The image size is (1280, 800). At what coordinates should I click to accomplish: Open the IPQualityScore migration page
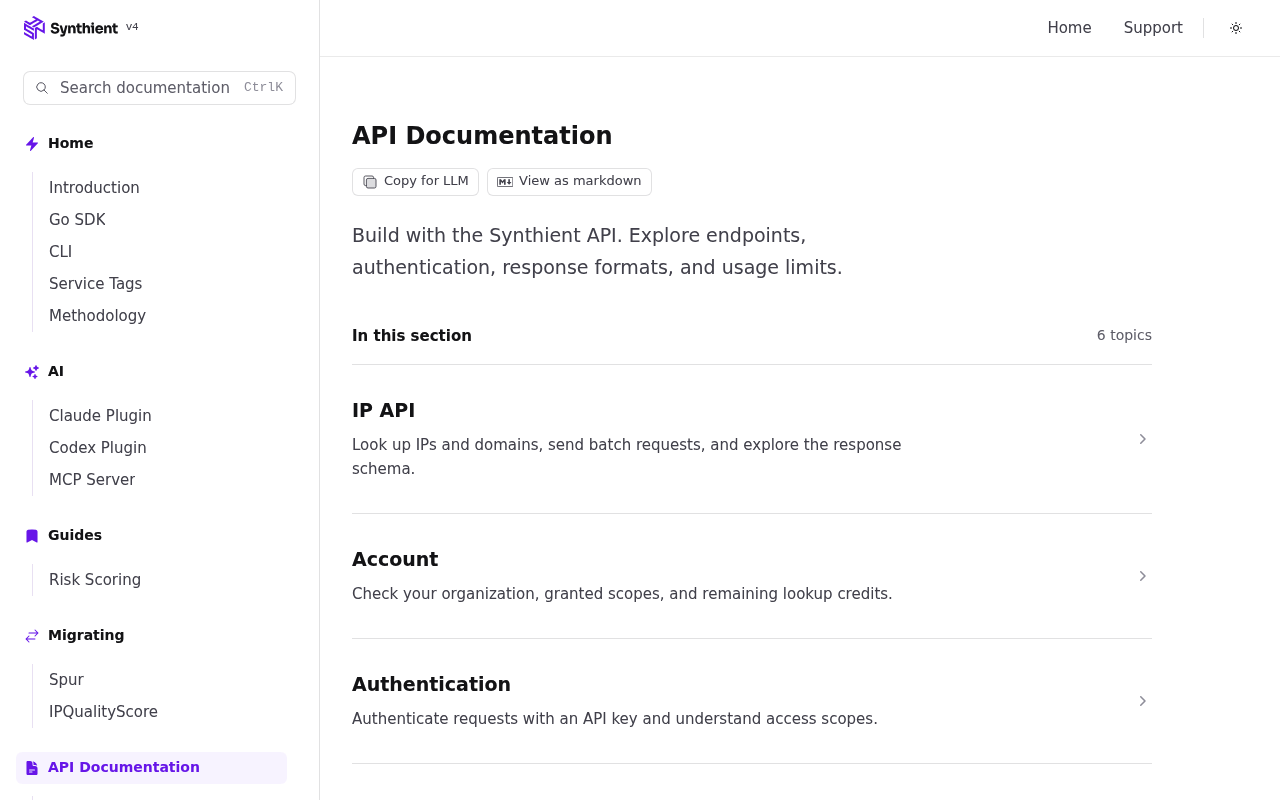coord(103,712)
